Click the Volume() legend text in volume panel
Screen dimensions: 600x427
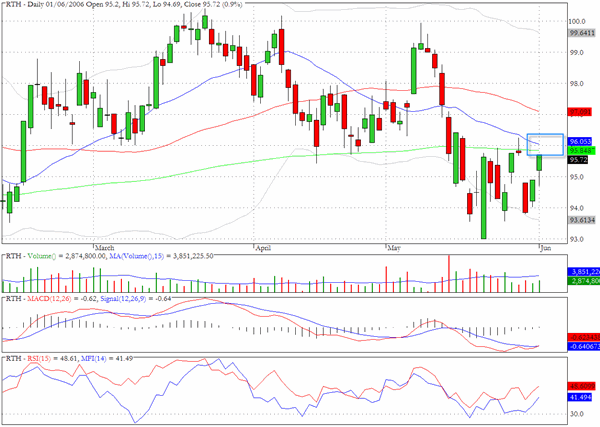click(x=42, y=256)
